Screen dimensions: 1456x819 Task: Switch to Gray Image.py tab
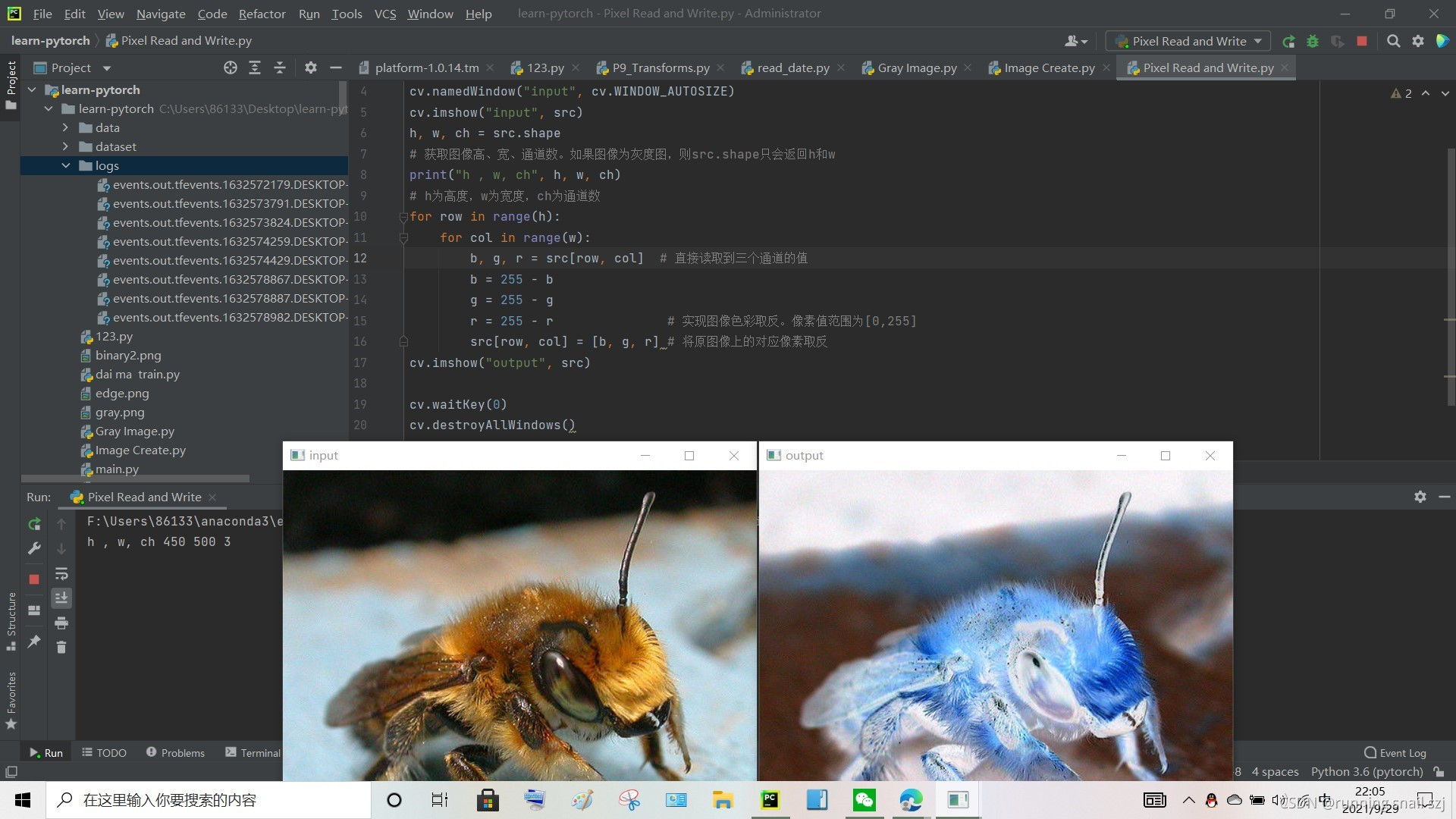pyautogui.click(x=916, y=68)
